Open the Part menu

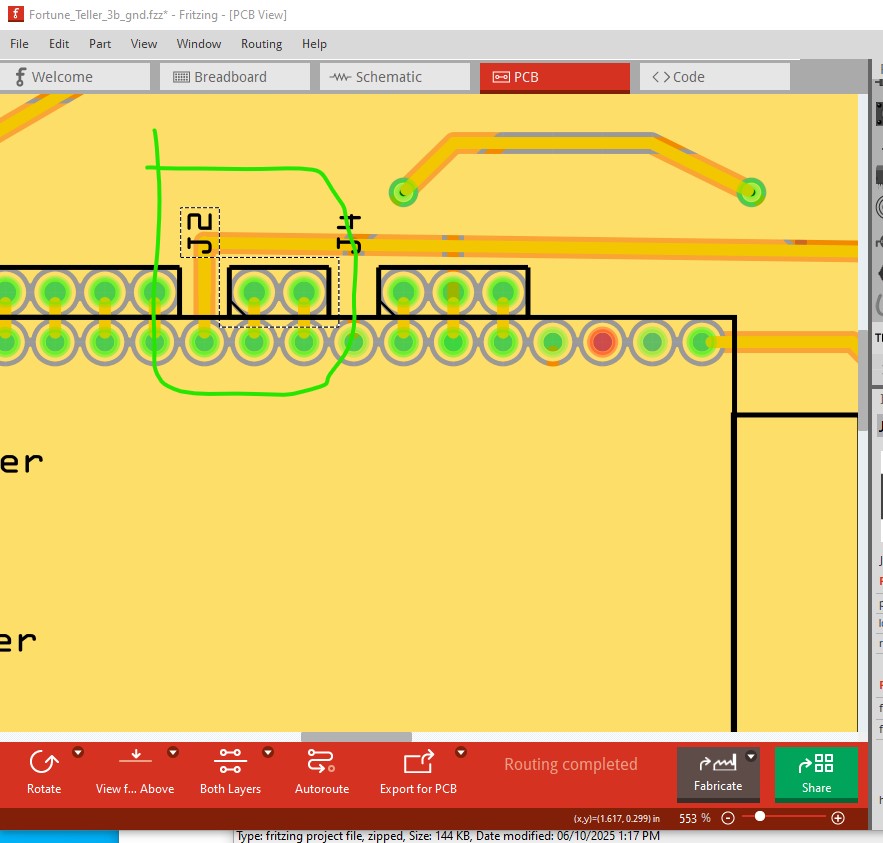click(100, 44)
